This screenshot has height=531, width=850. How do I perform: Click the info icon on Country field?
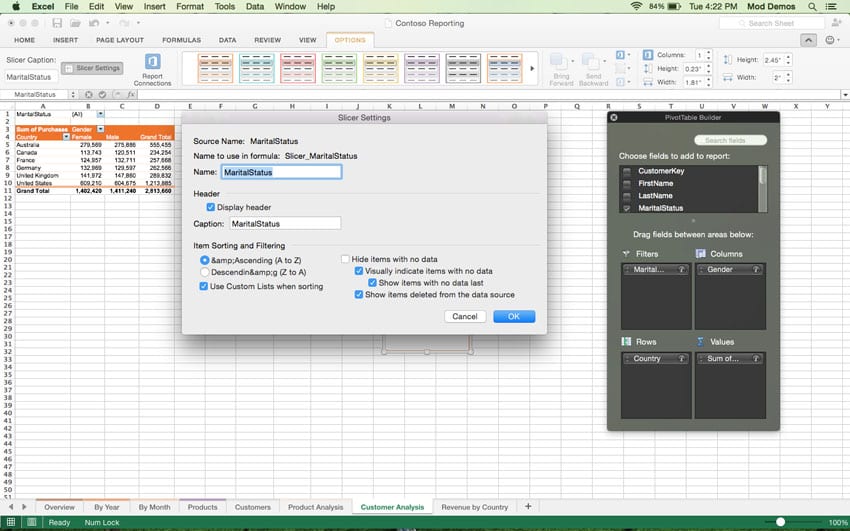[683, 358]
